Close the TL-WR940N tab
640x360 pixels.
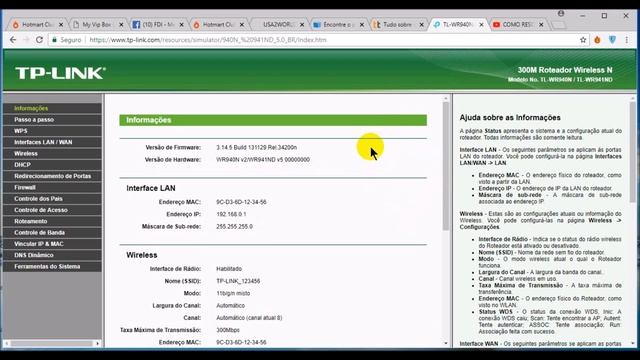pos(482,25)
